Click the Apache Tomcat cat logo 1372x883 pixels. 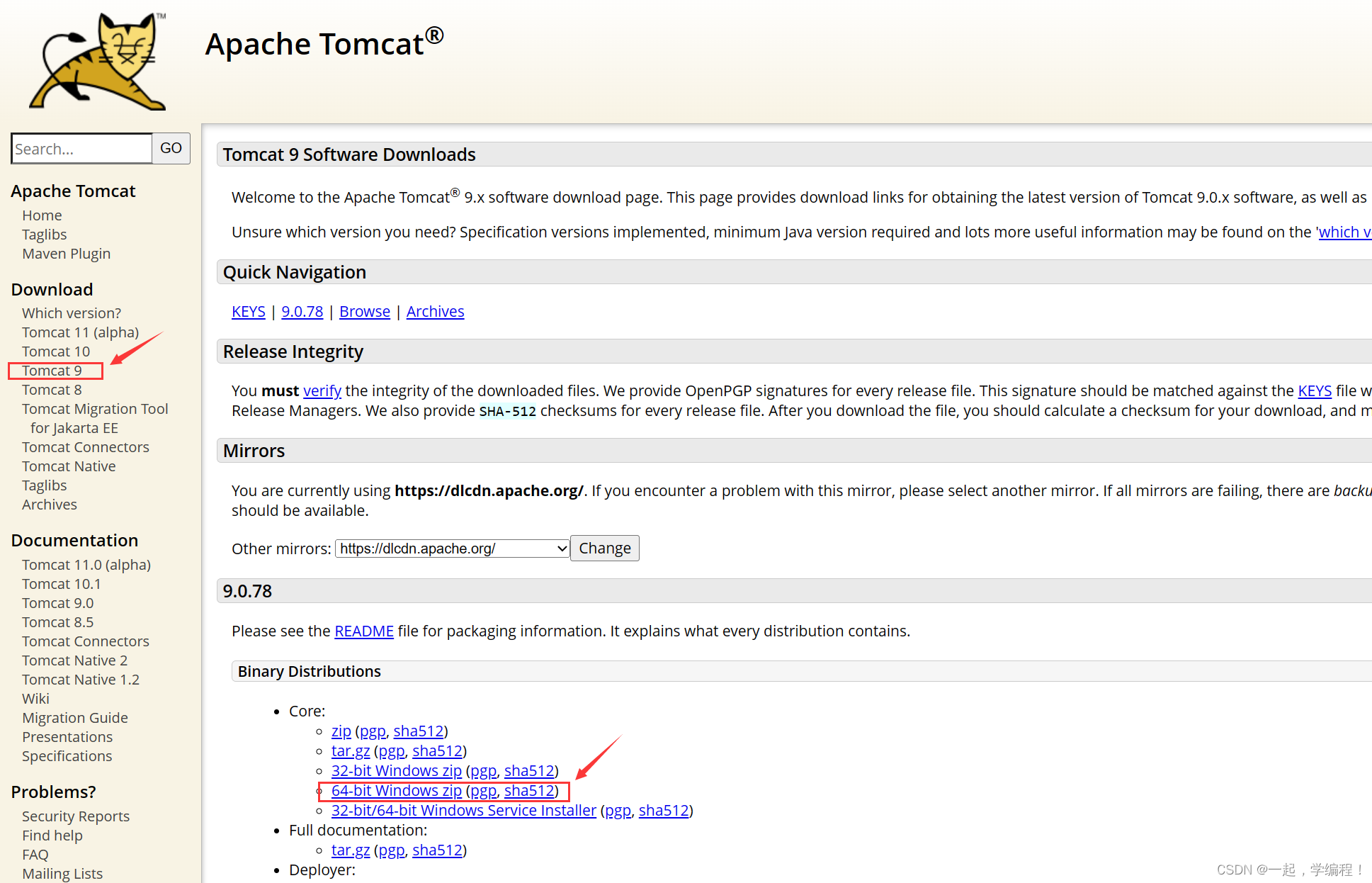pyautogui.click(x=98, y=61)
